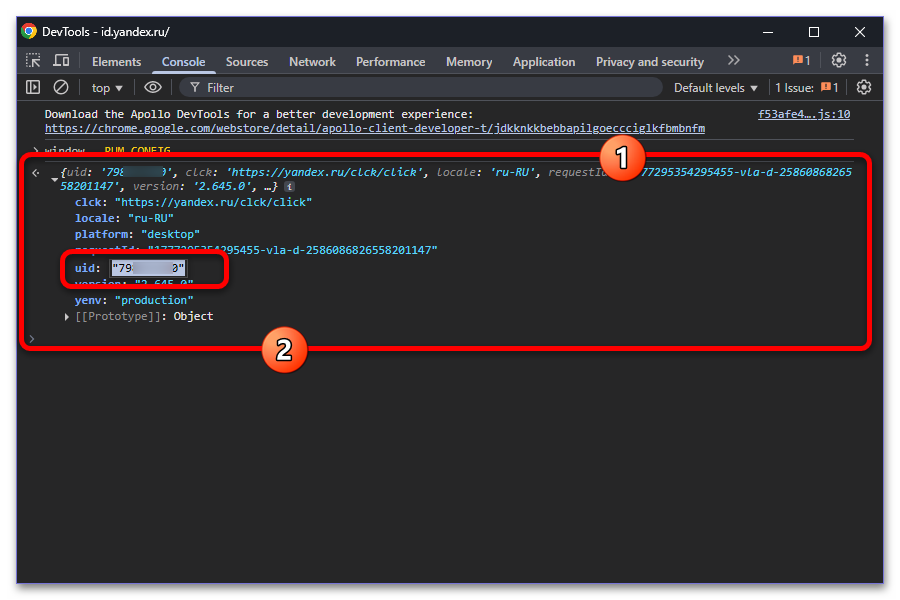The image size is (900, 600).
Task: Toggle the console sidebar icon
Action: (33, 87)
